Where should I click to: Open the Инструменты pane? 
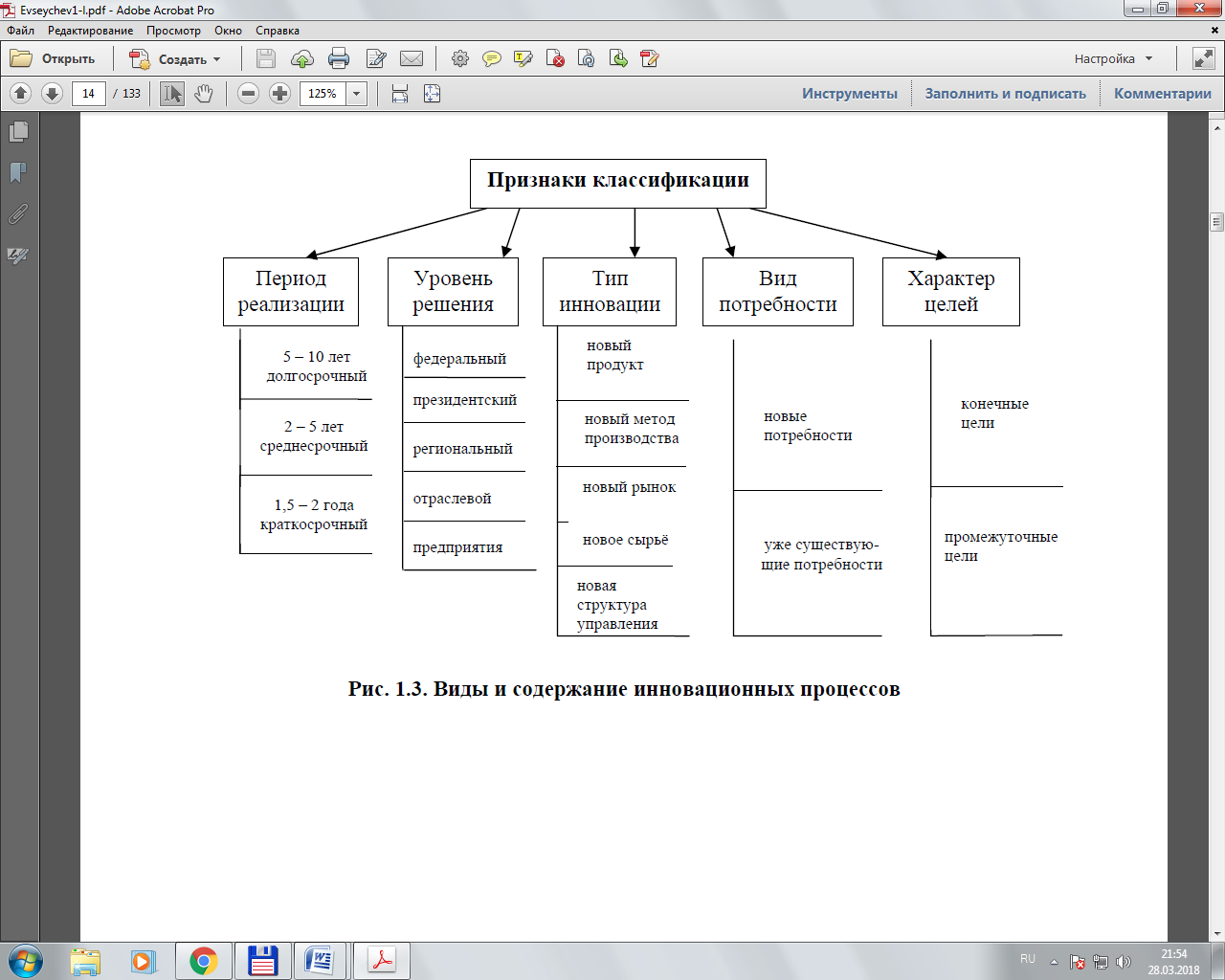click(x=849, y=94)
